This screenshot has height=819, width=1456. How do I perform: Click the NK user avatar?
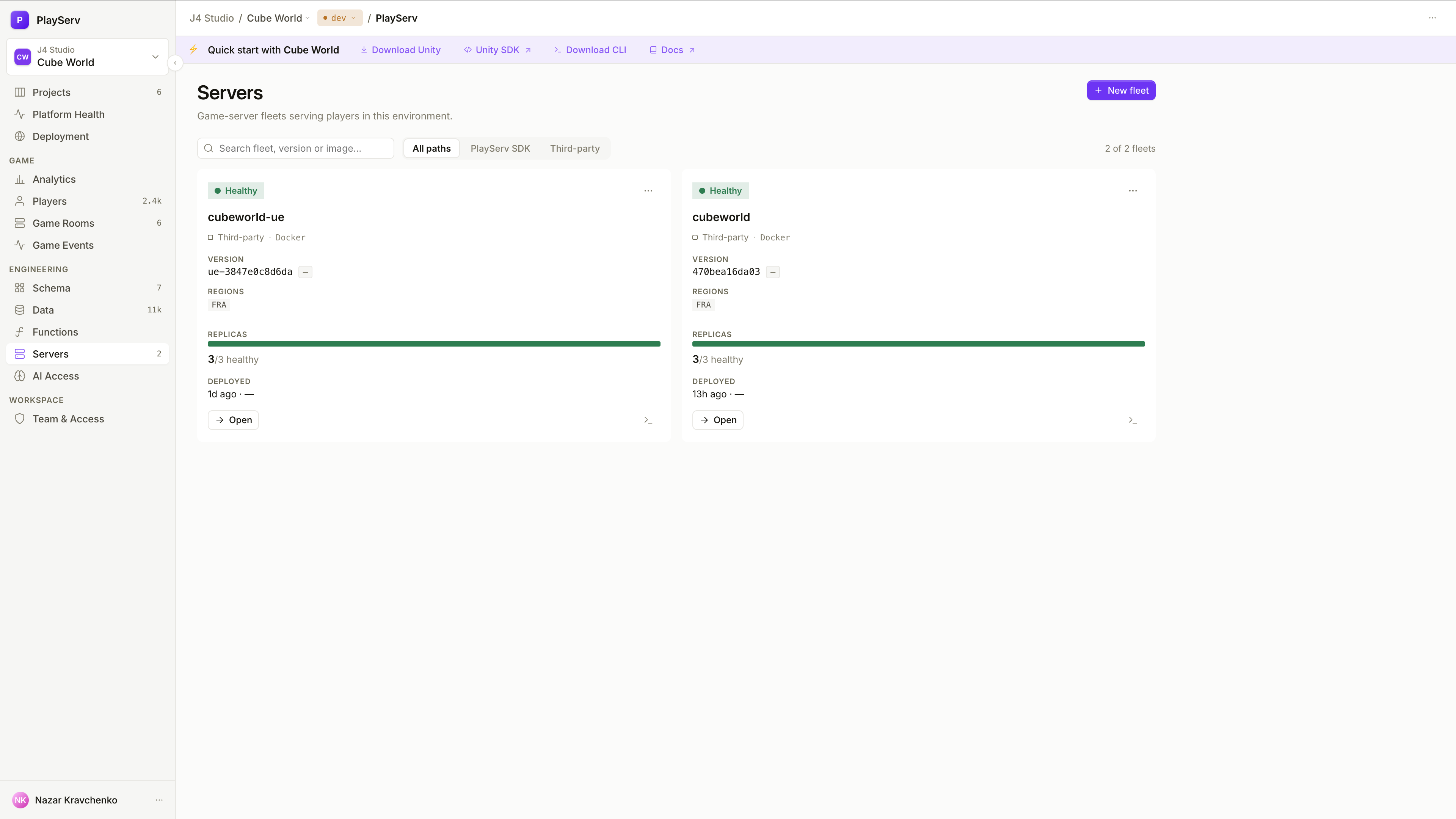click(x=20, y=800)
